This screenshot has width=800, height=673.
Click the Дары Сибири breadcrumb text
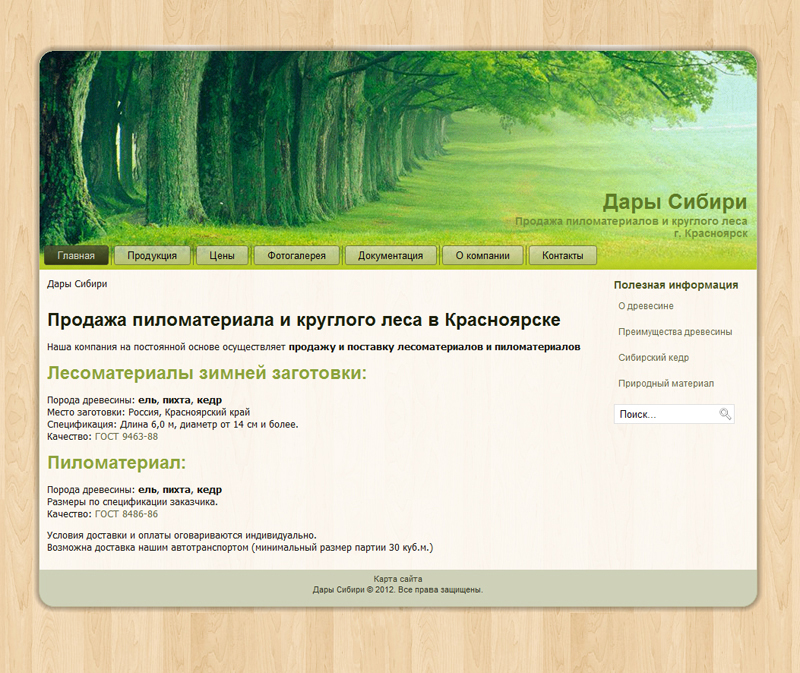77,284
